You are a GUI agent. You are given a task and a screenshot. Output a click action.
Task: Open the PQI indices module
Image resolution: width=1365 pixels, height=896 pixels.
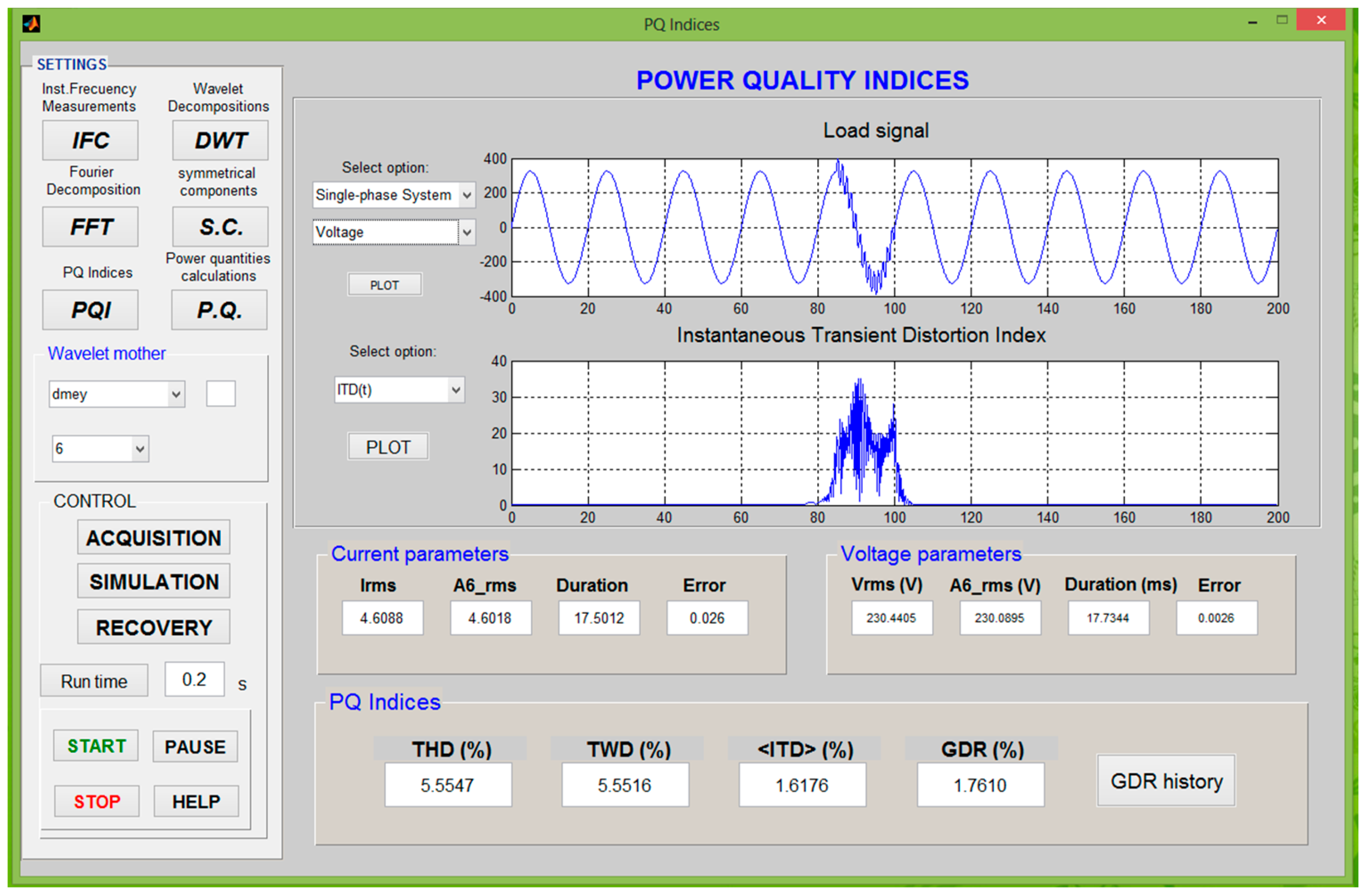click(x=90, y=310)
